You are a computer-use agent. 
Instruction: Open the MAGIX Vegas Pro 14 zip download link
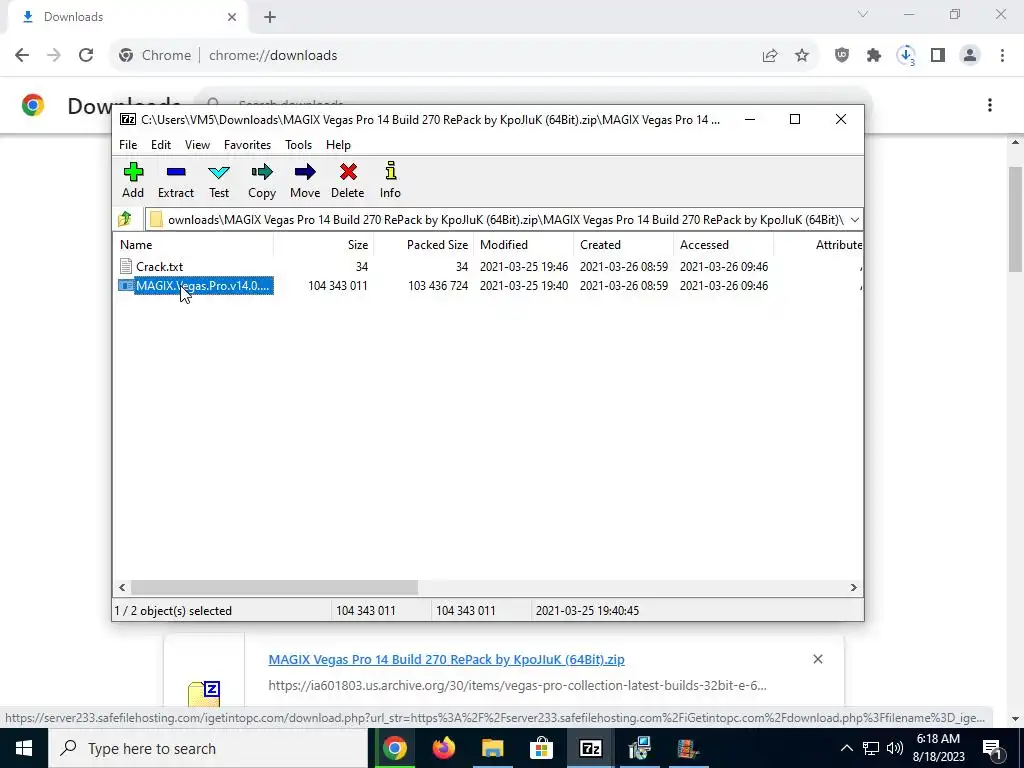[x=446, y=660]
